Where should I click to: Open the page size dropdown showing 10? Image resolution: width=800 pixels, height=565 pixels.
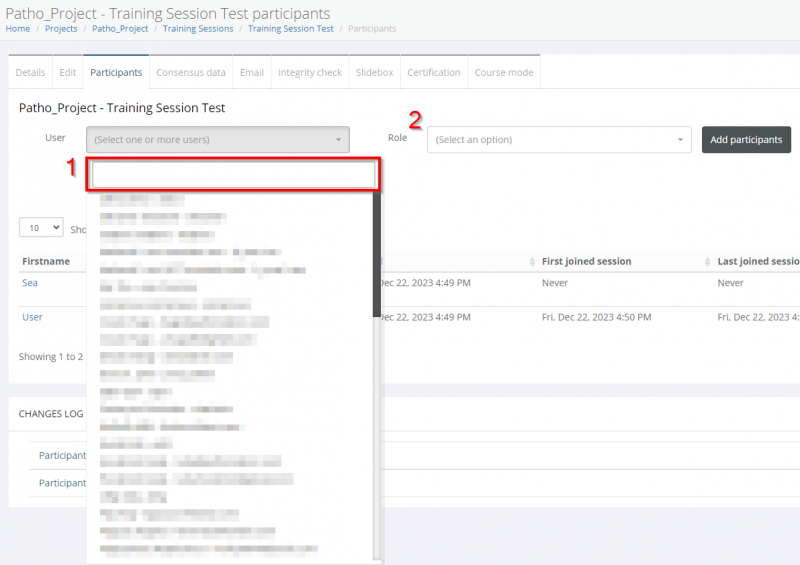point(41,228)
